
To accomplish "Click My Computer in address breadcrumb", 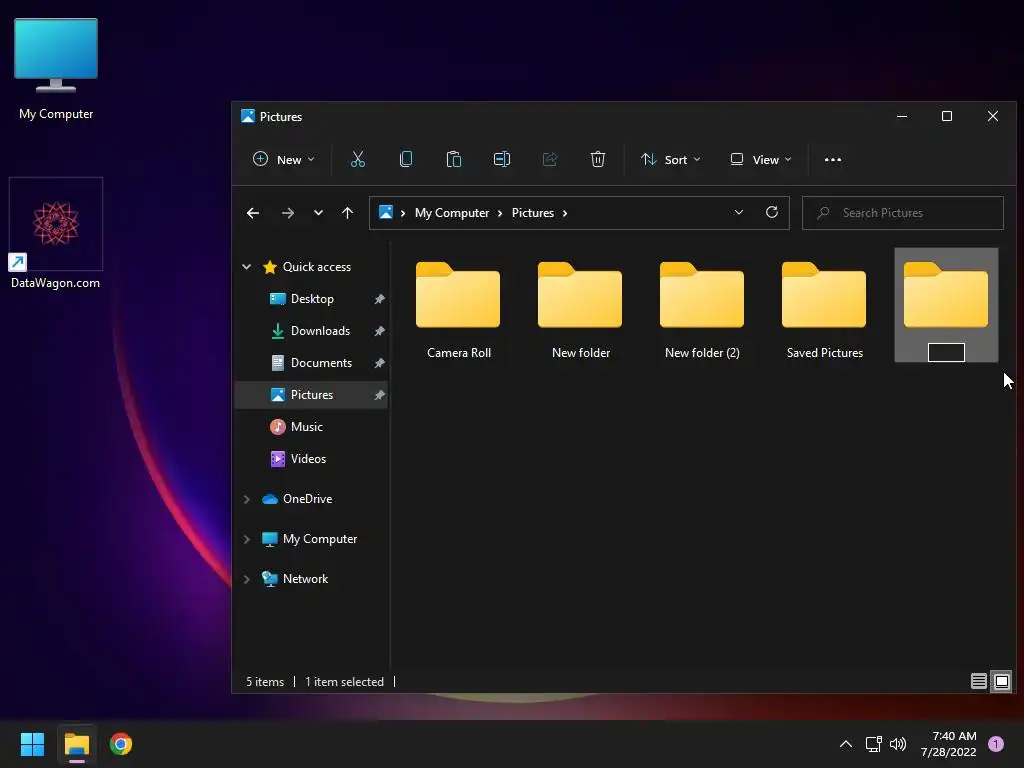I will click(452, 213).
